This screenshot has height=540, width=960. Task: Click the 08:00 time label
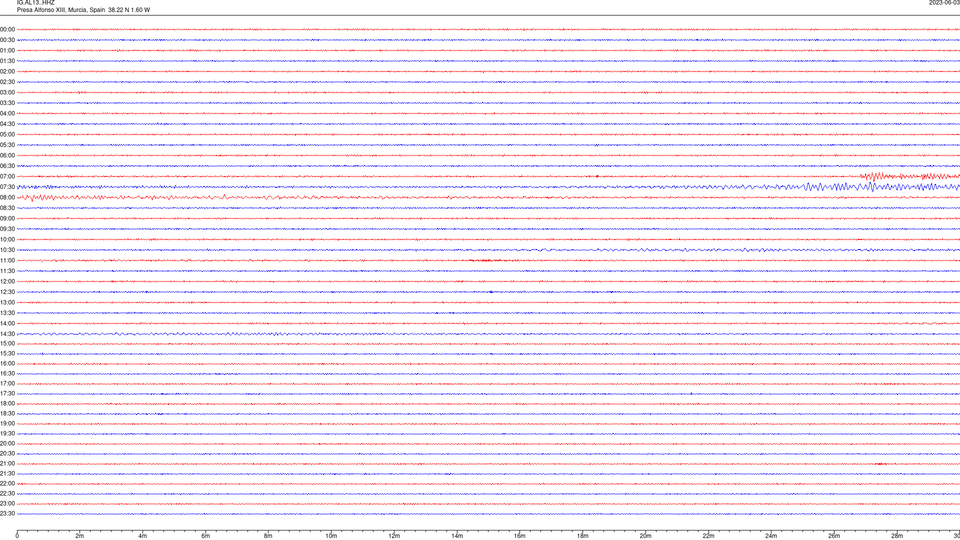7,198
